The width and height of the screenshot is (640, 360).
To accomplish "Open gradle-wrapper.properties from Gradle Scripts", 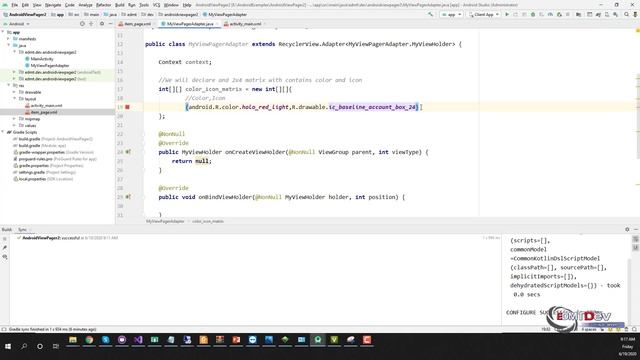I will 53,152.
